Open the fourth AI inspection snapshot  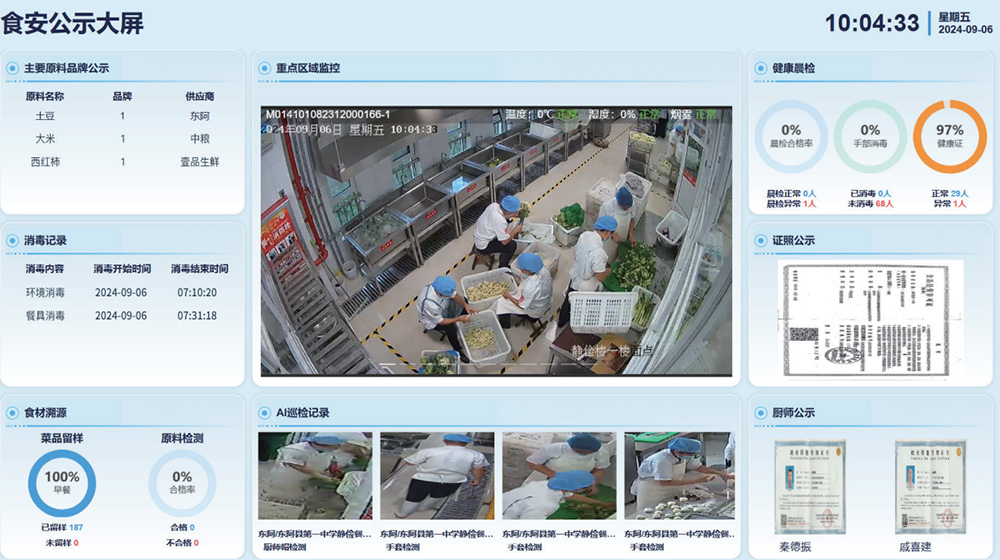tap(680, 476)
